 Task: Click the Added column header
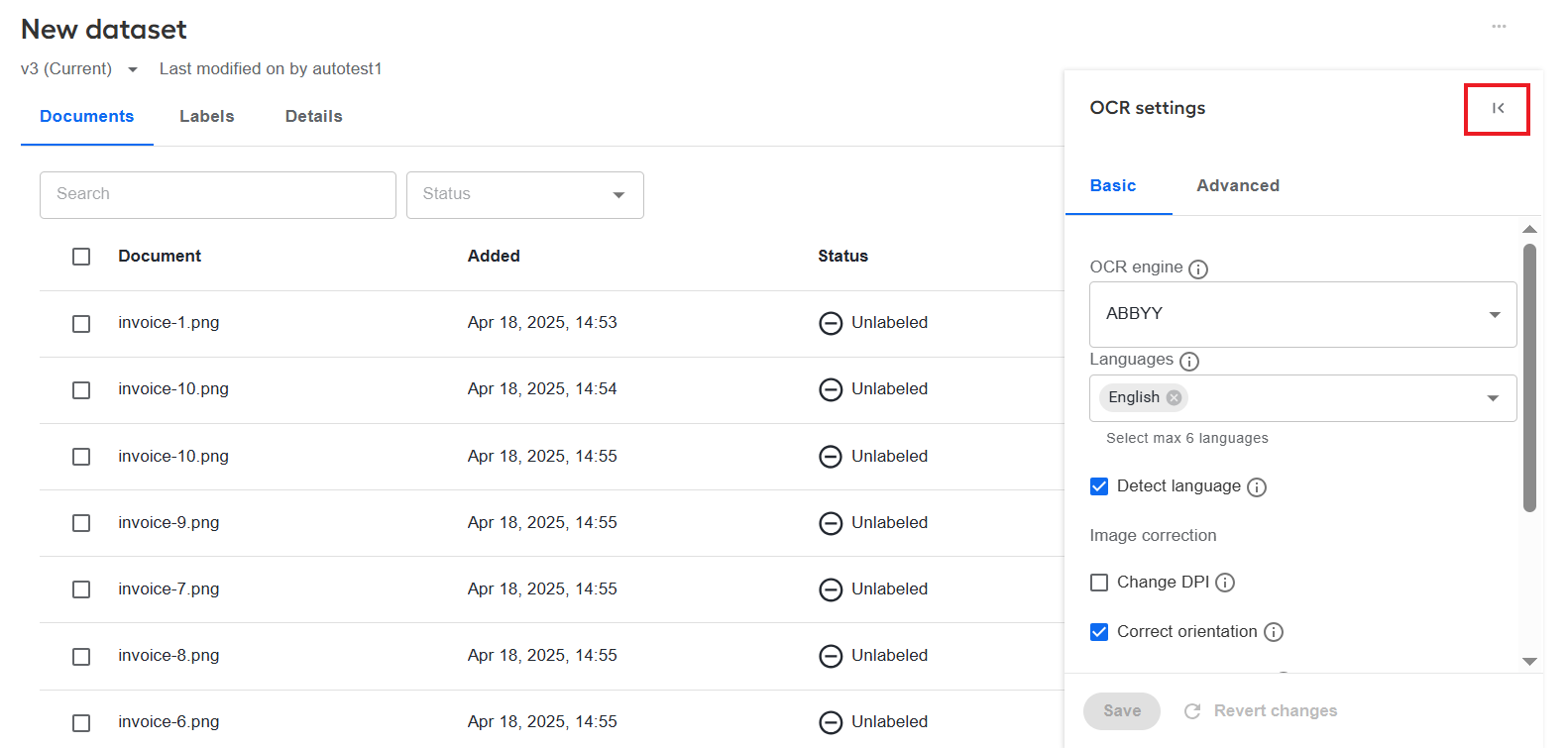494,257
